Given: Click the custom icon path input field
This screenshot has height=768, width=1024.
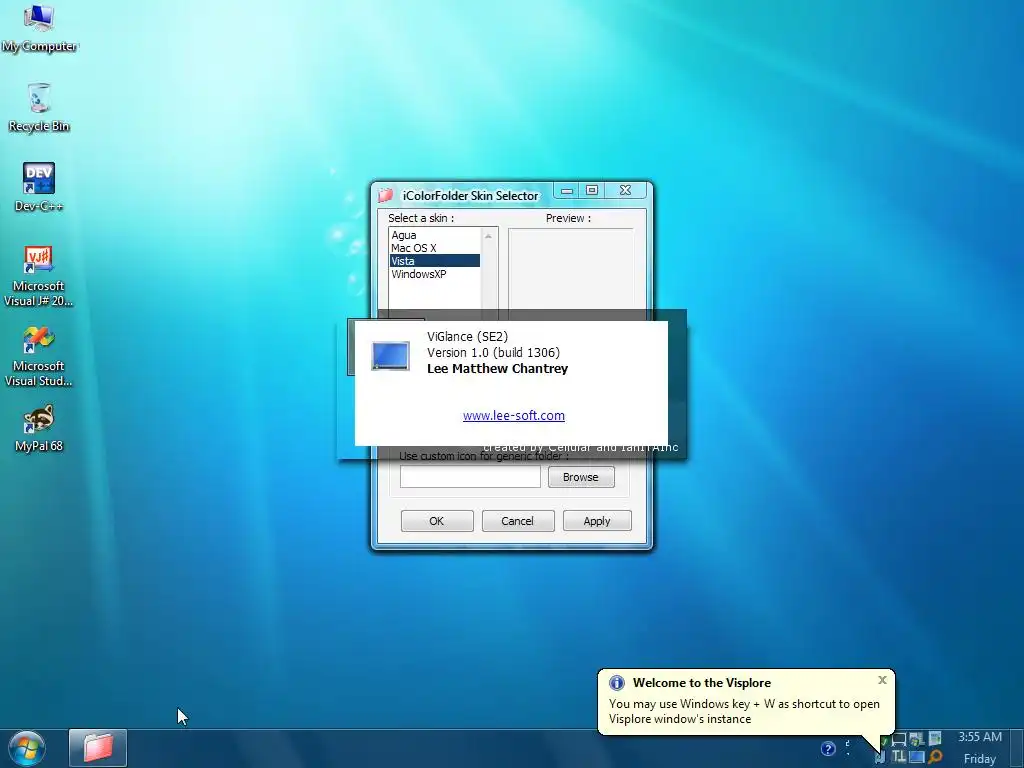Looking at the screenshot, I should pyautogui.click(x=470, y=477).
